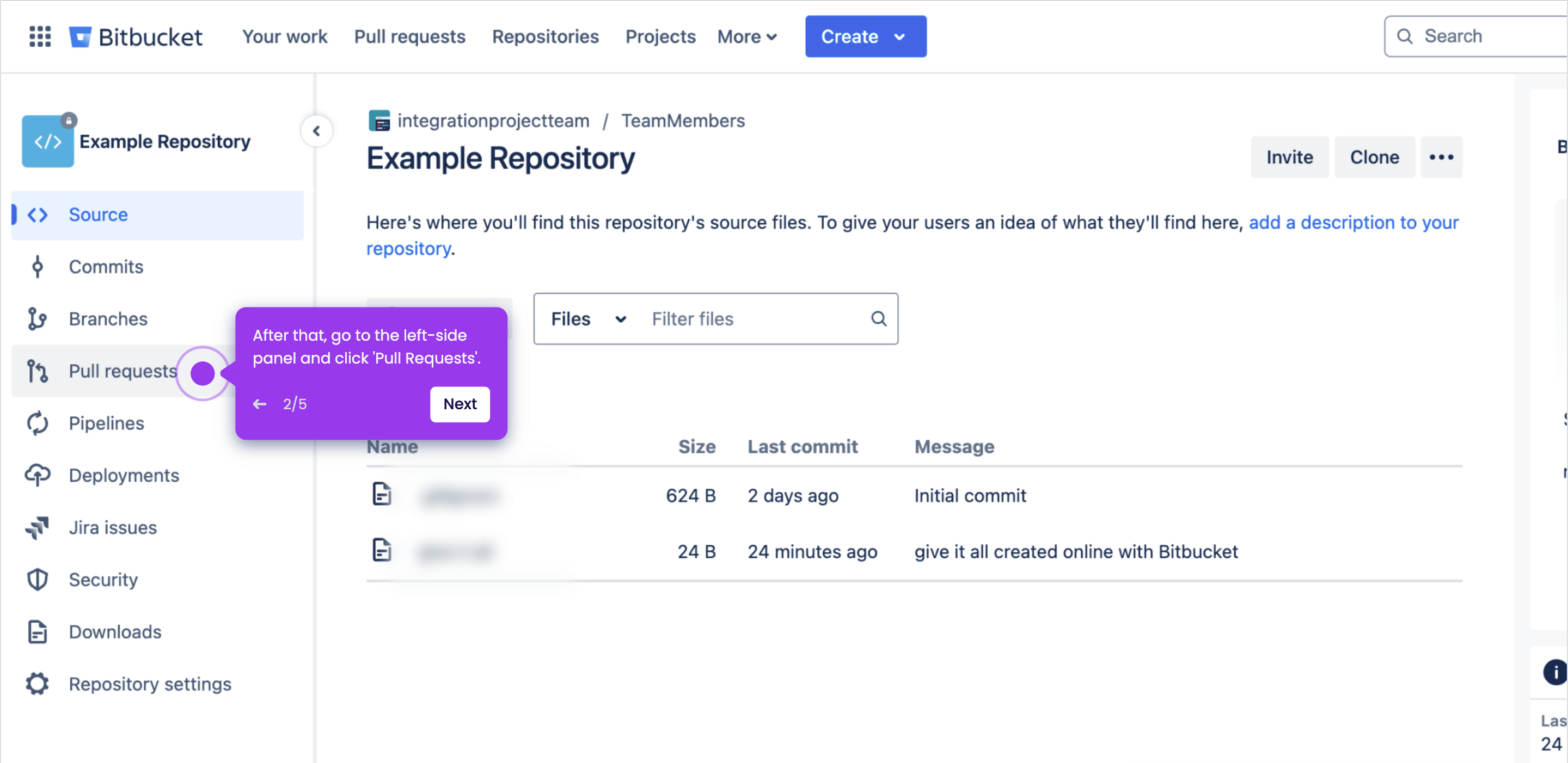Open Projects in top navigation
The image size is (1568, 763).
pyautogui.click(x=660, y=36)
